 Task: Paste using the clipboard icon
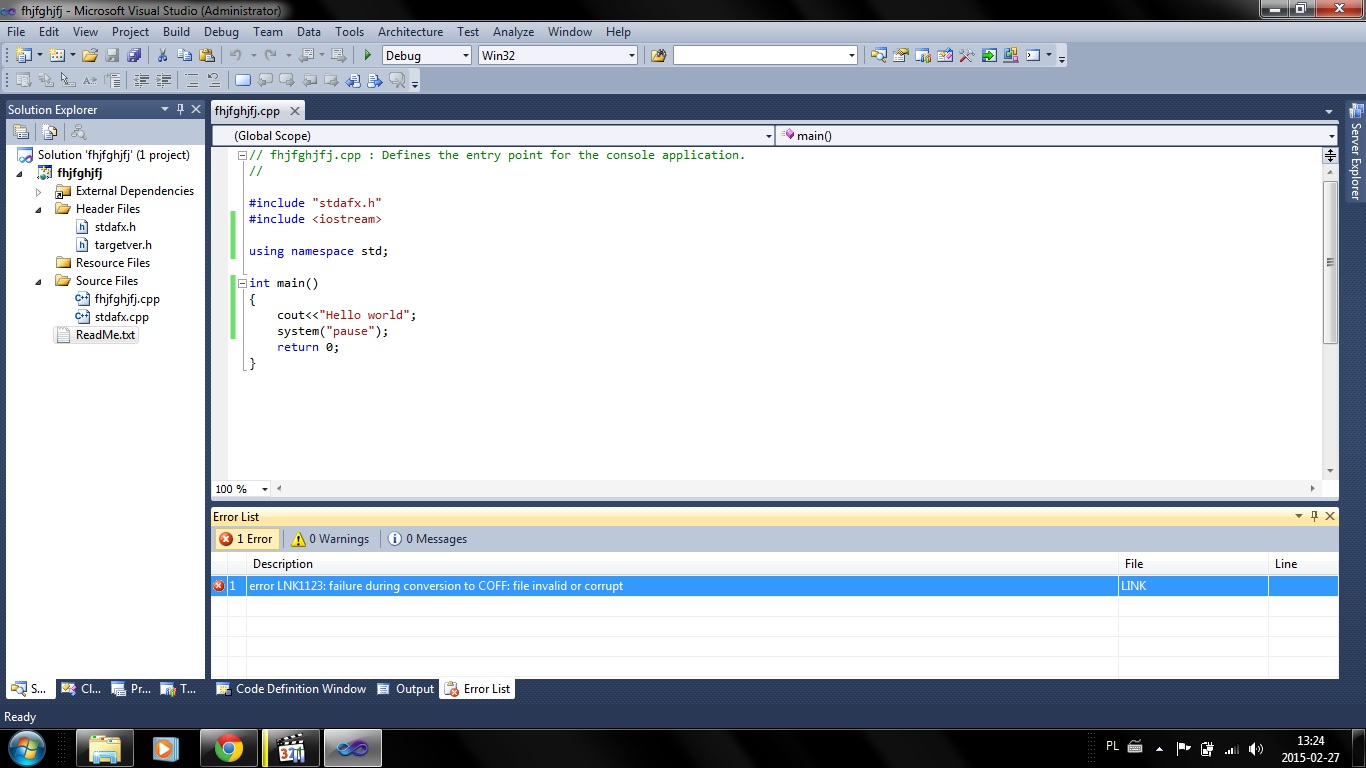coord(207,55)
